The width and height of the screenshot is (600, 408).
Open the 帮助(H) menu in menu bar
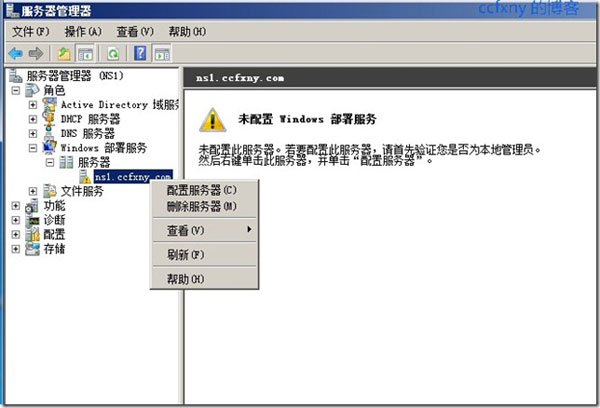point(188,31)
